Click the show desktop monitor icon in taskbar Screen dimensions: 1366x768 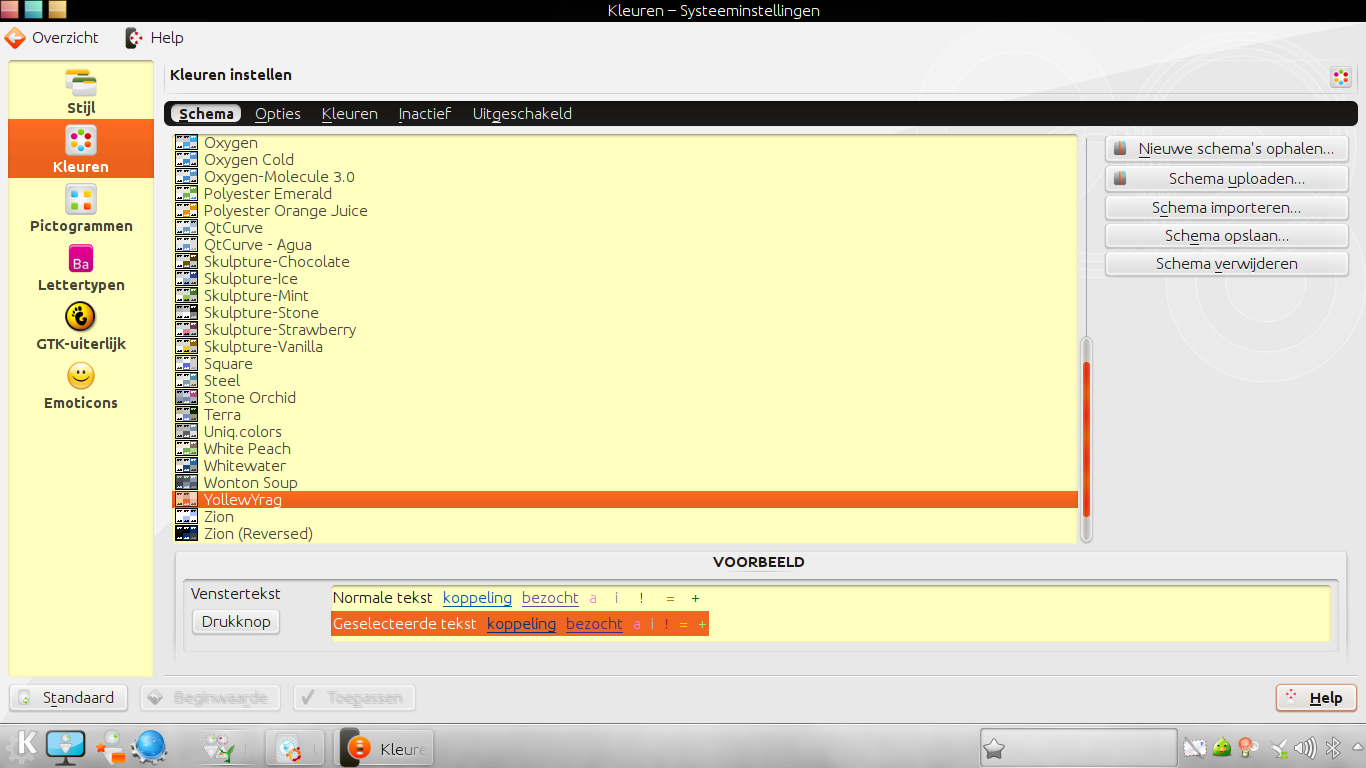tap(67, 747)
